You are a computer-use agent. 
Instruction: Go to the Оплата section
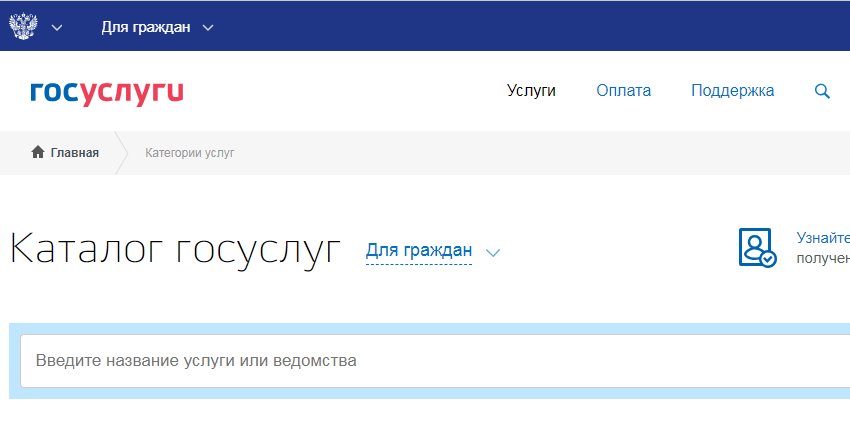[x=623, y=91]
